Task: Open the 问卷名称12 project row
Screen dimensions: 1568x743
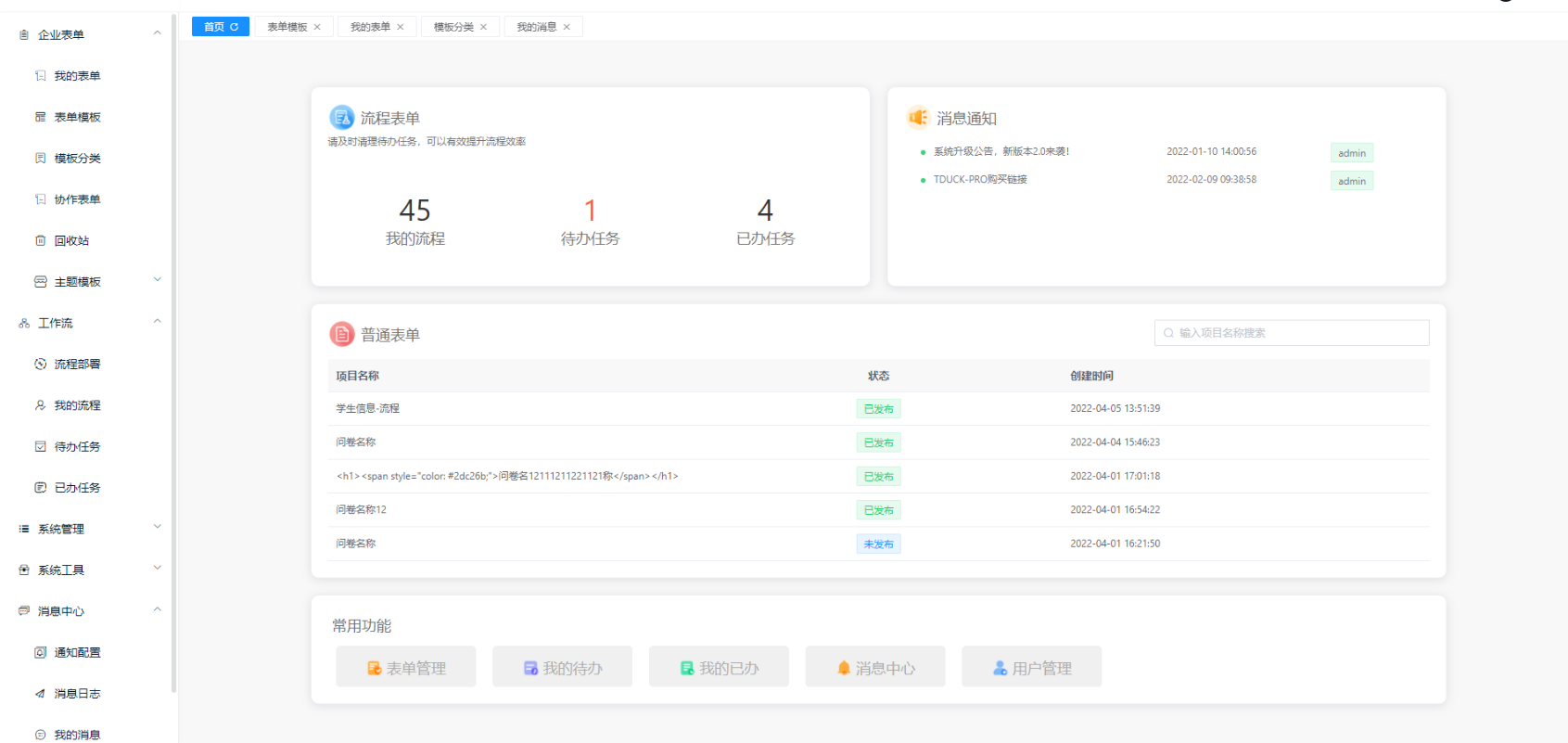Action: 878,510
